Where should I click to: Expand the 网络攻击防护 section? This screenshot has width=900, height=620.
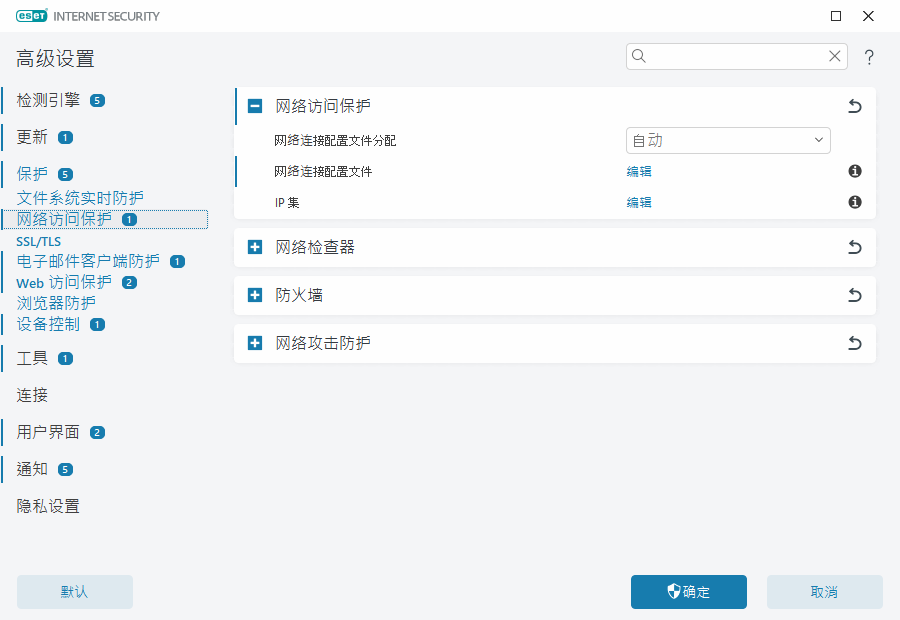[254, 343]
